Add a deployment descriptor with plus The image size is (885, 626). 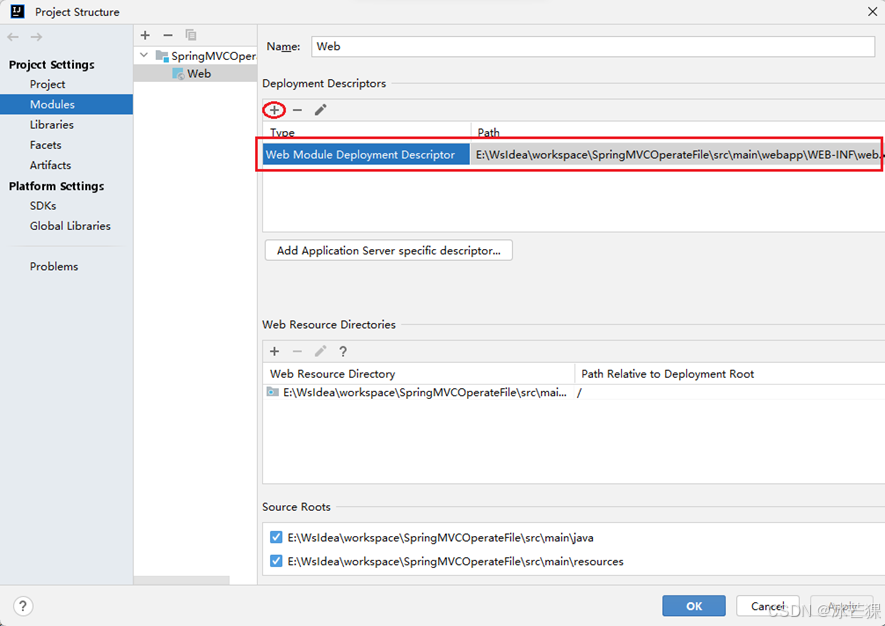point(274,110)
